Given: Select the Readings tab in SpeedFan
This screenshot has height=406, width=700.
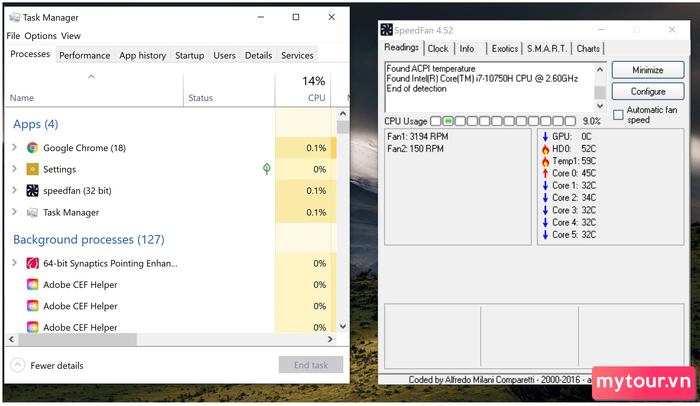Looking at the screenshot, I should point(402,47).
